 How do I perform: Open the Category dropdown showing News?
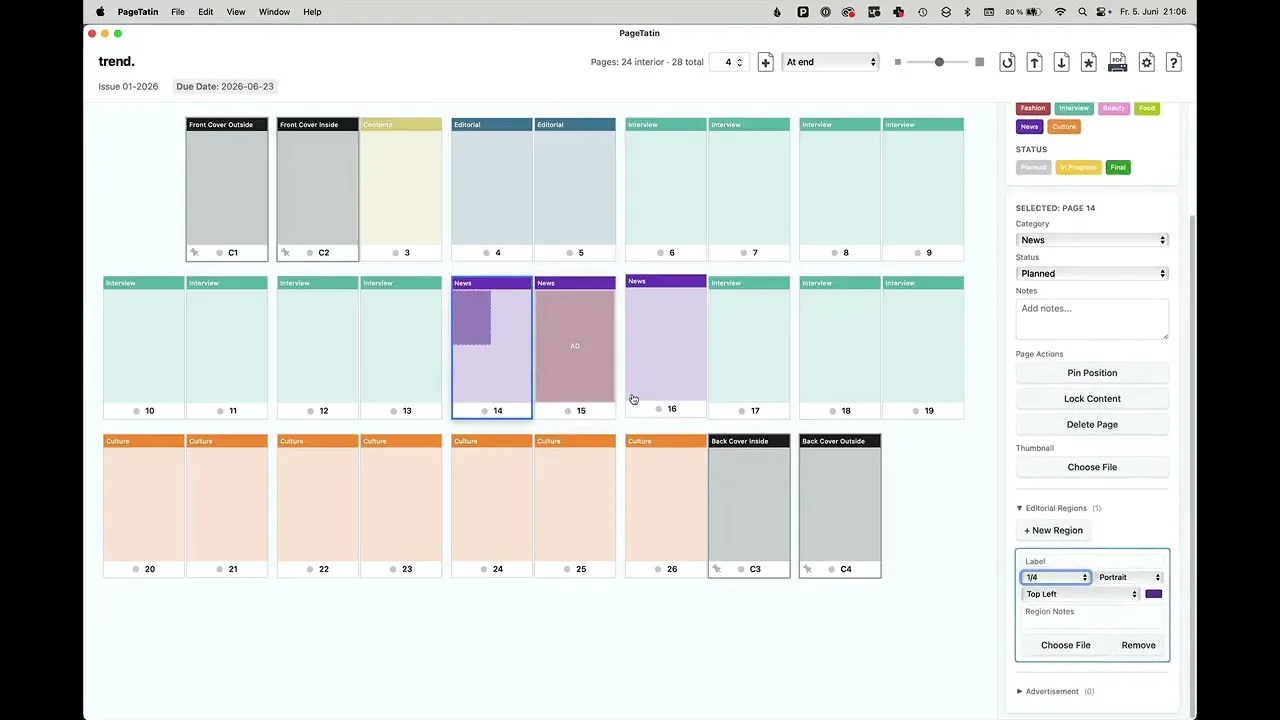pos(1092,240)
